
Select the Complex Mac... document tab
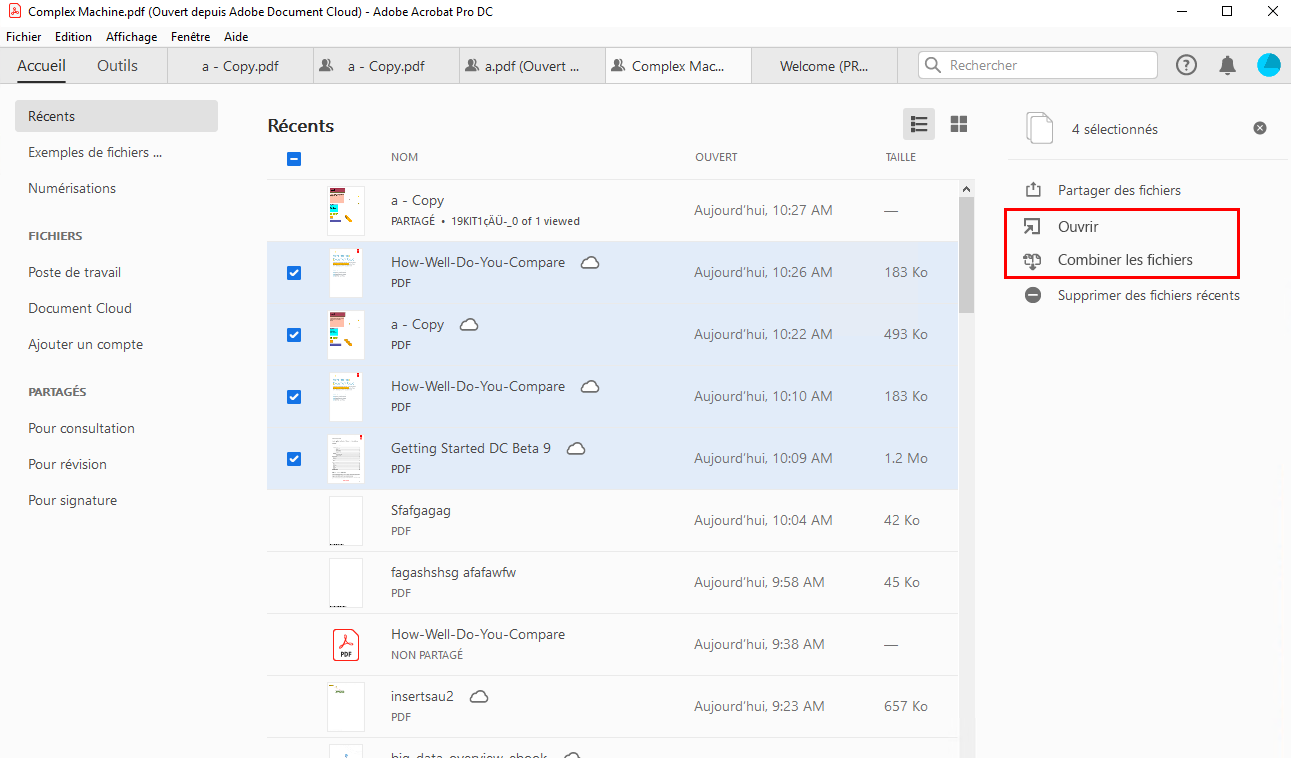678,66
